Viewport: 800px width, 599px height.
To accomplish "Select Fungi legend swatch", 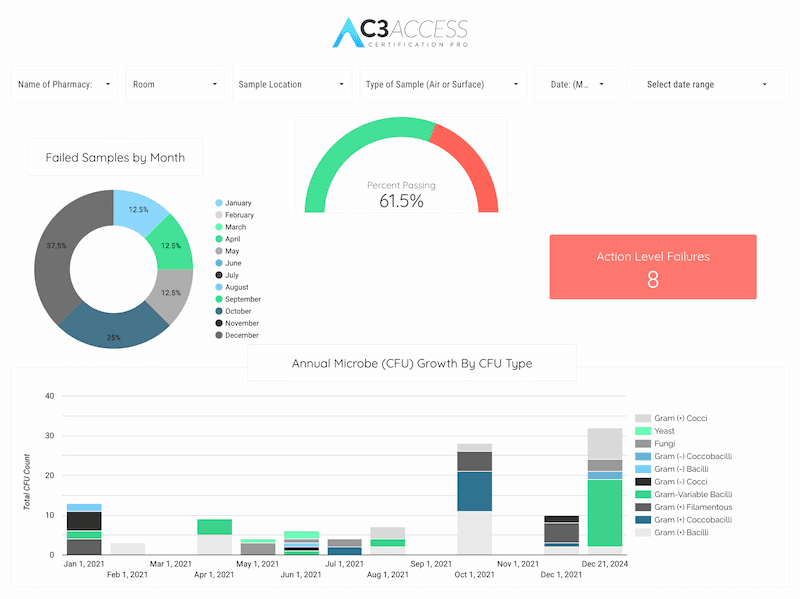I will click(643, 444).
